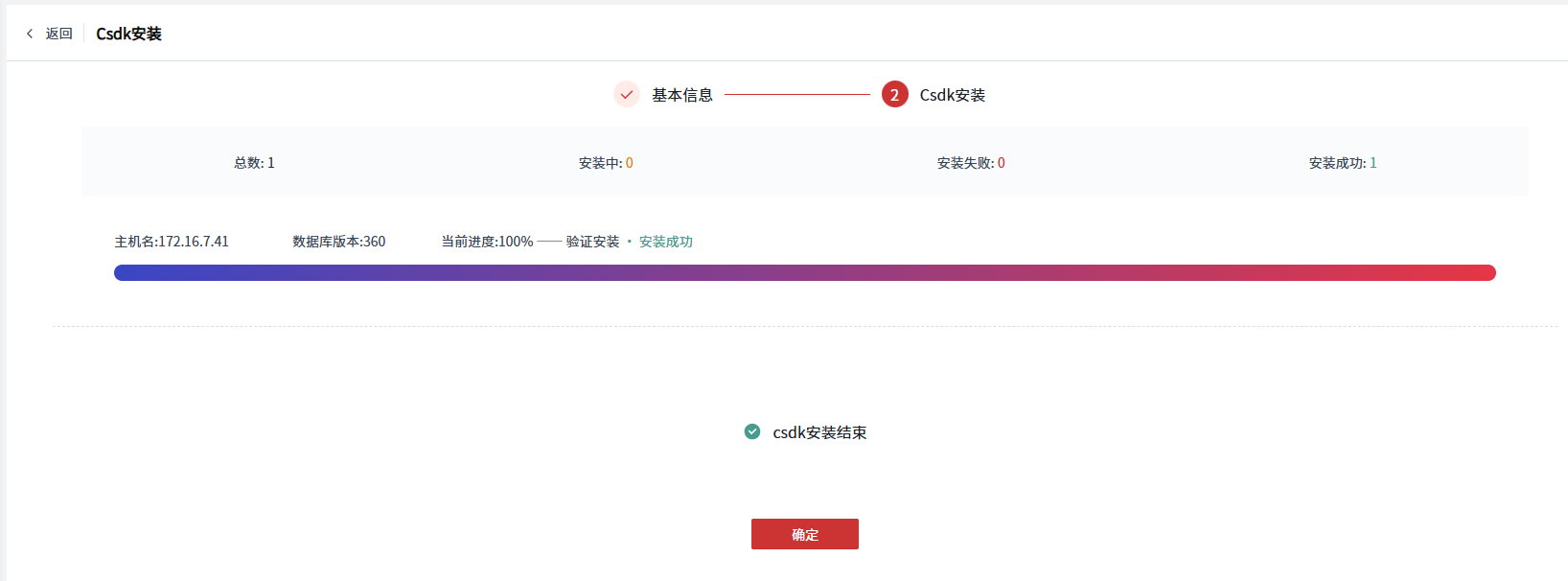Click the 总数: 1 statistic

click(x=254, y=163)
